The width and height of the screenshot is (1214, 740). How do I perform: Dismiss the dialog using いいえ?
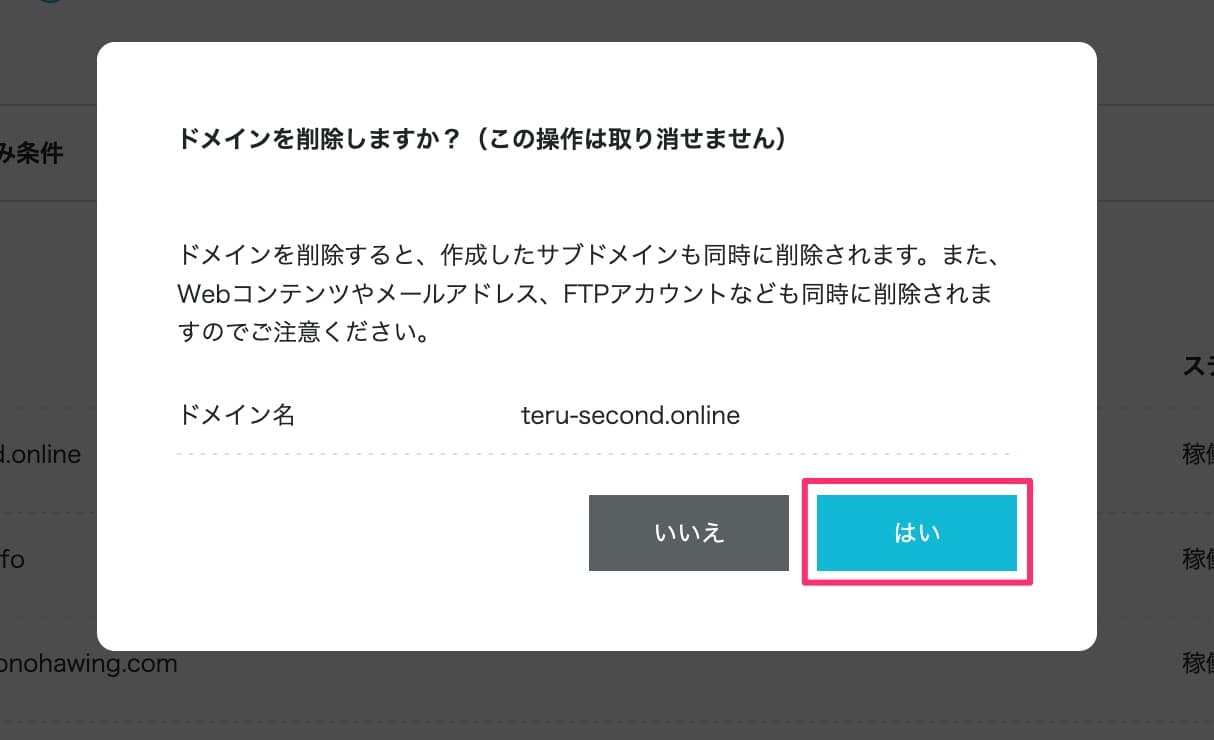[688, 532]
